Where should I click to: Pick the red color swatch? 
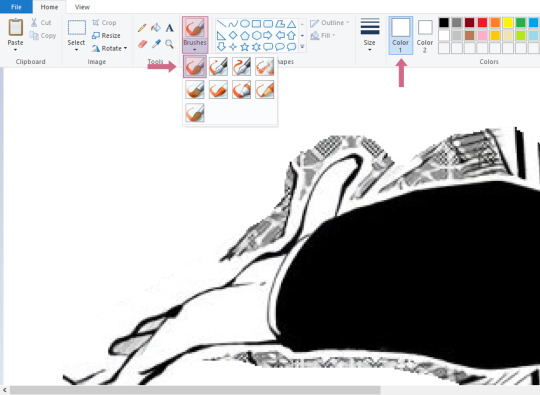pos(482,23)
